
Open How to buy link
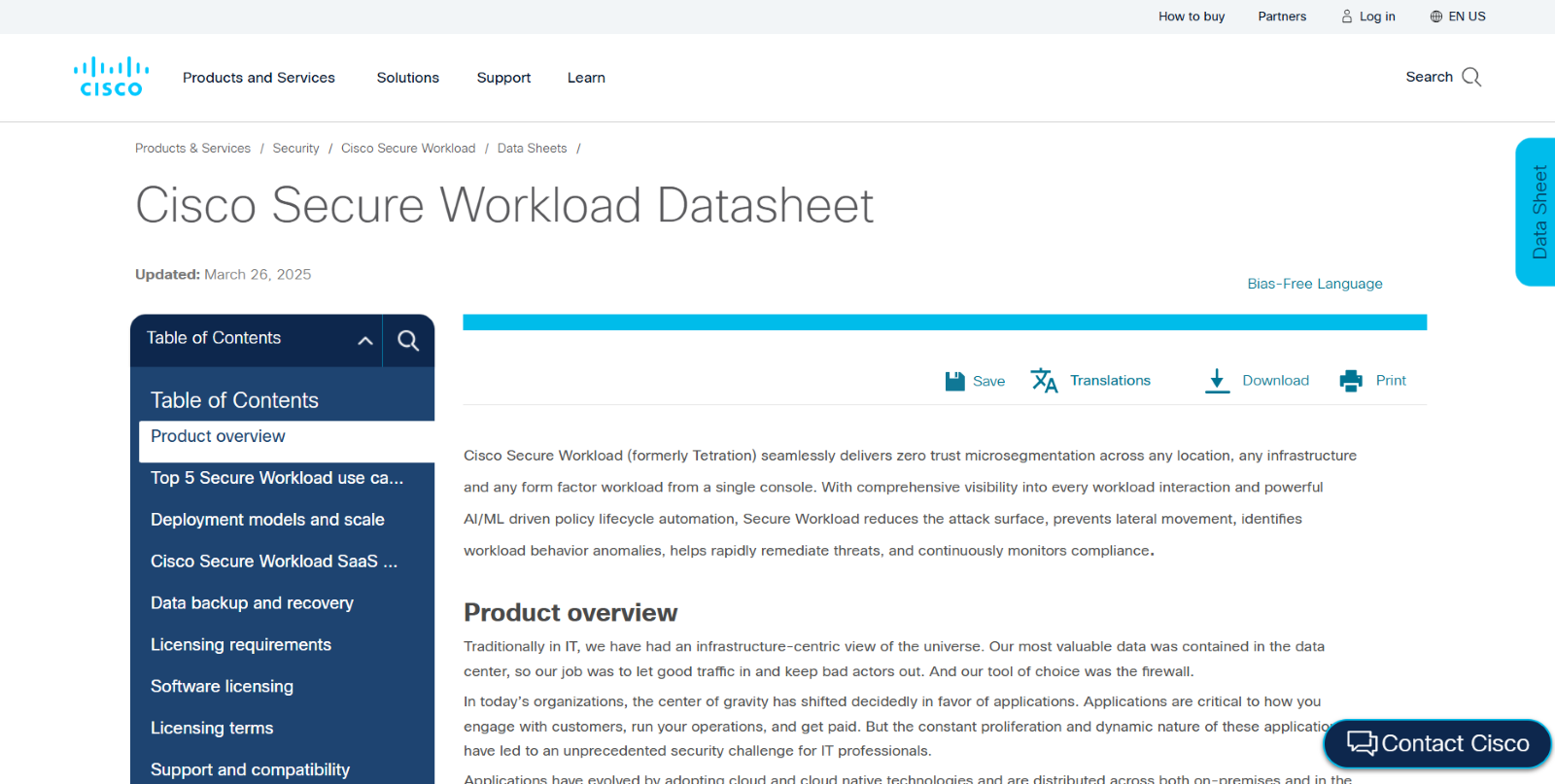(1192, 17)
